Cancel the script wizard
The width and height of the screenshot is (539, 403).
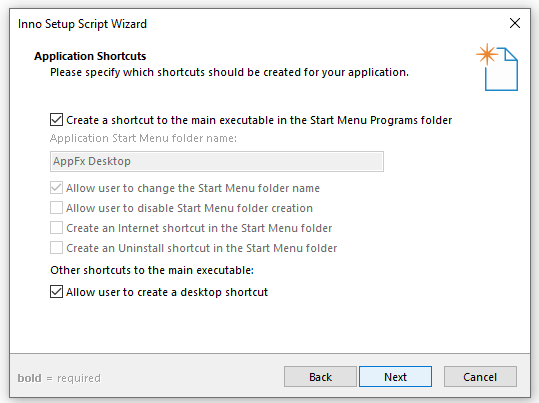click(x=480, y=377)
